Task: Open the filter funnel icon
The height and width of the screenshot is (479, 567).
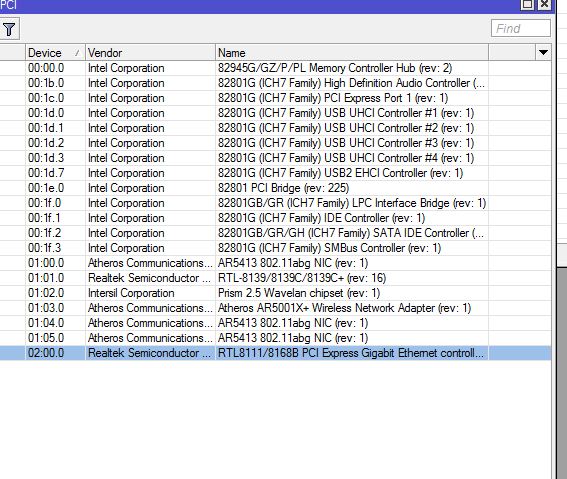Action: pos(9,29)
